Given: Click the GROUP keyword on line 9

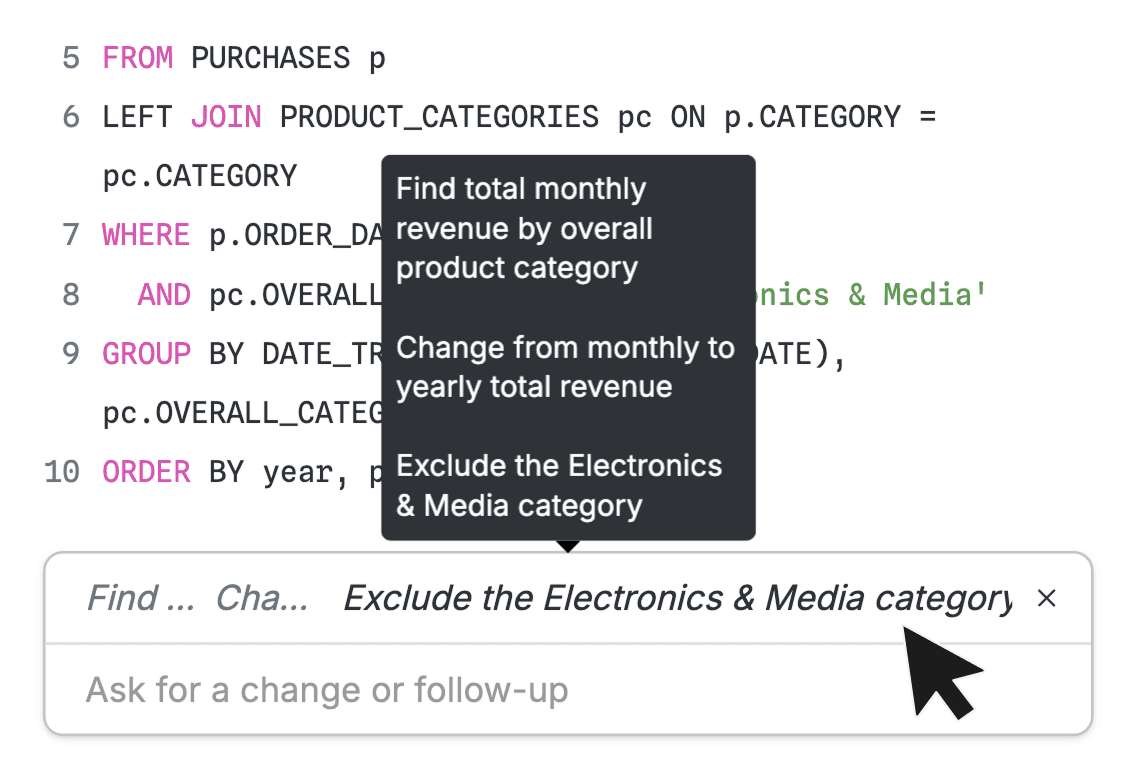Looking at the screenshot, I should pos(146,354).
